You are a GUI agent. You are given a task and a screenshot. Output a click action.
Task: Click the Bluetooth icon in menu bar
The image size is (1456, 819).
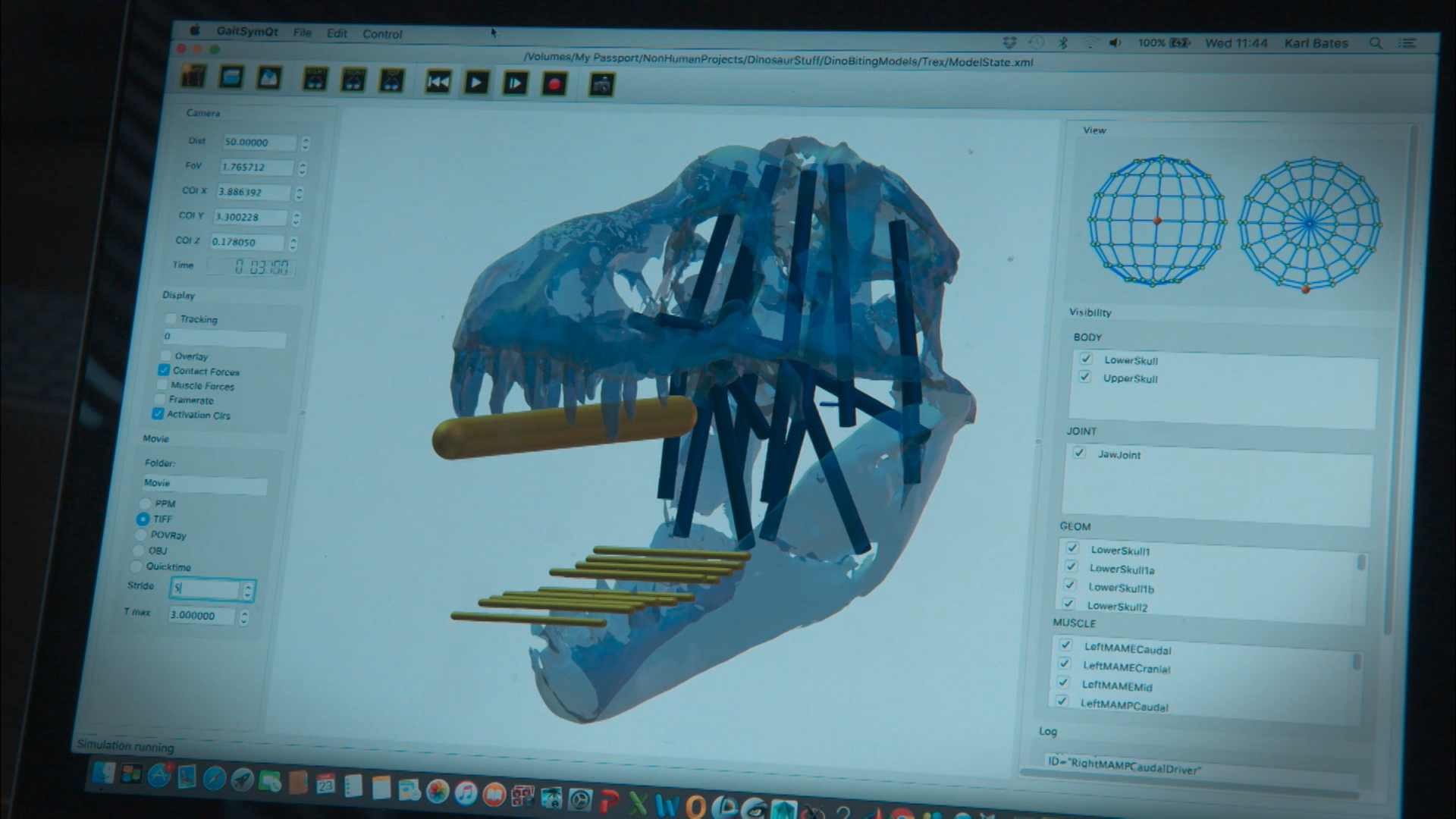(x=1063, y=42)
